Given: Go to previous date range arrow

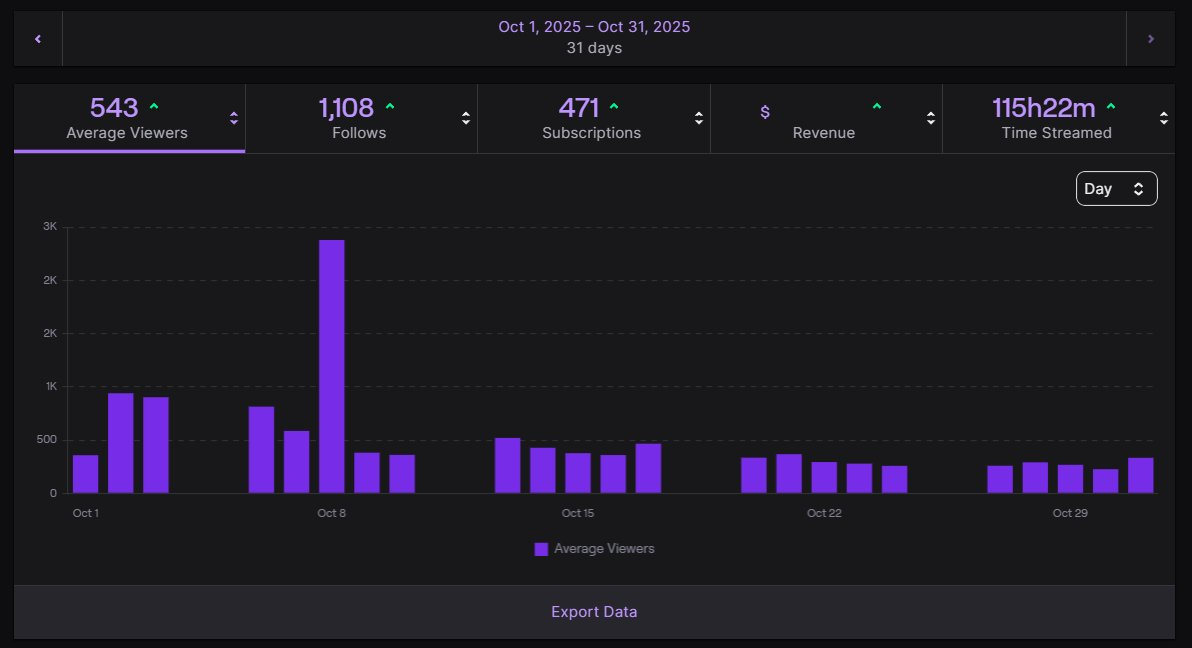Looking at the screenshot, I should [38, 39].
